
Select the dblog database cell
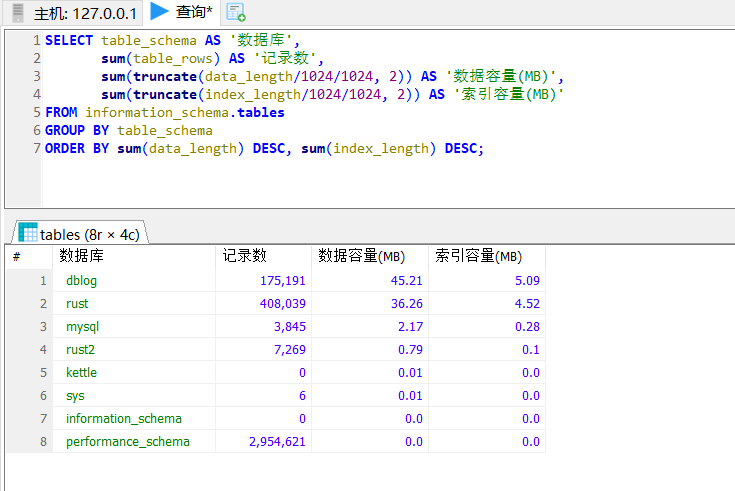coord(134,280)
